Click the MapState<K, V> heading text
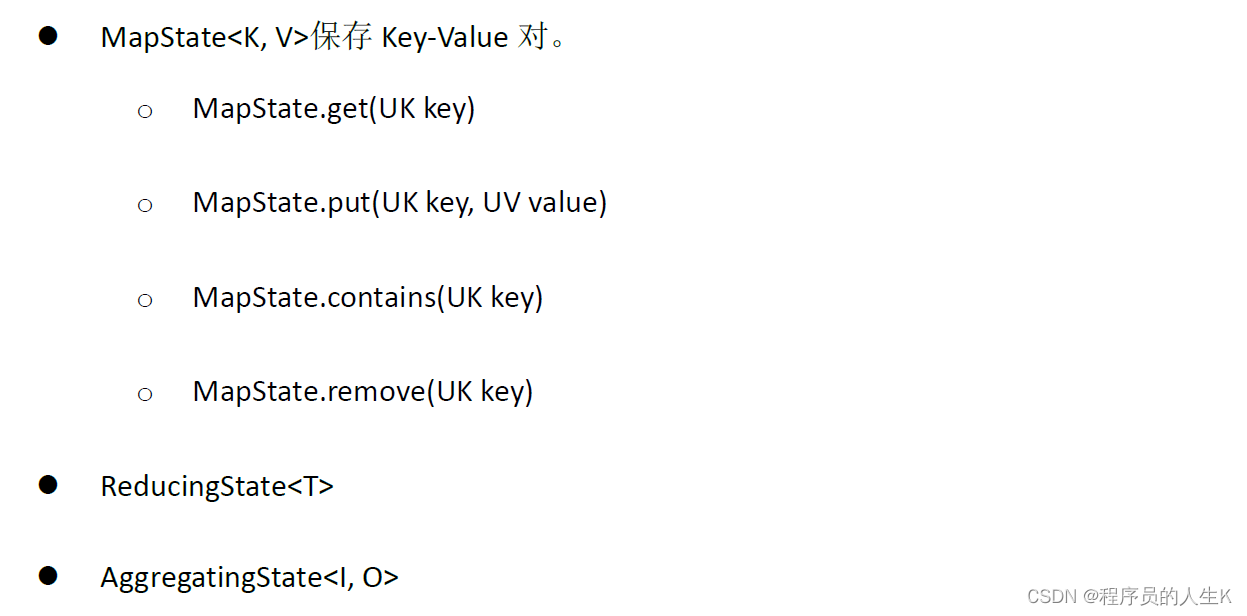The image size is (1247, 616). click(x=205, y=38)
